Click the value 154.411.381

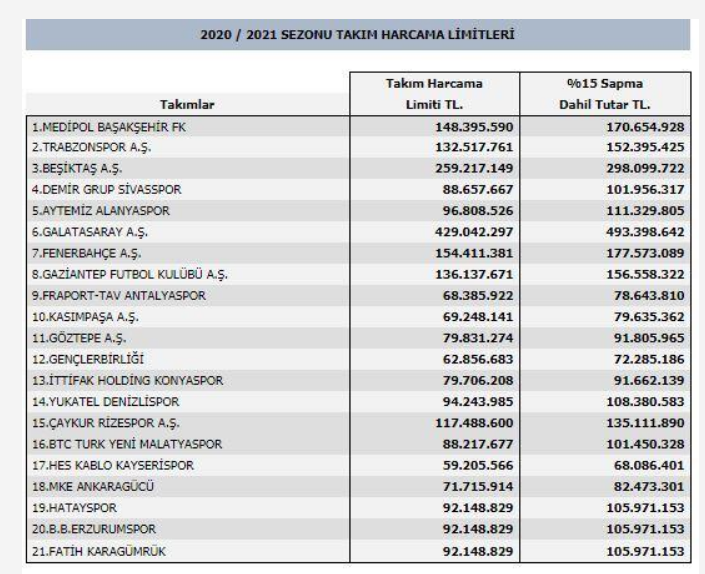pos(474,253)
